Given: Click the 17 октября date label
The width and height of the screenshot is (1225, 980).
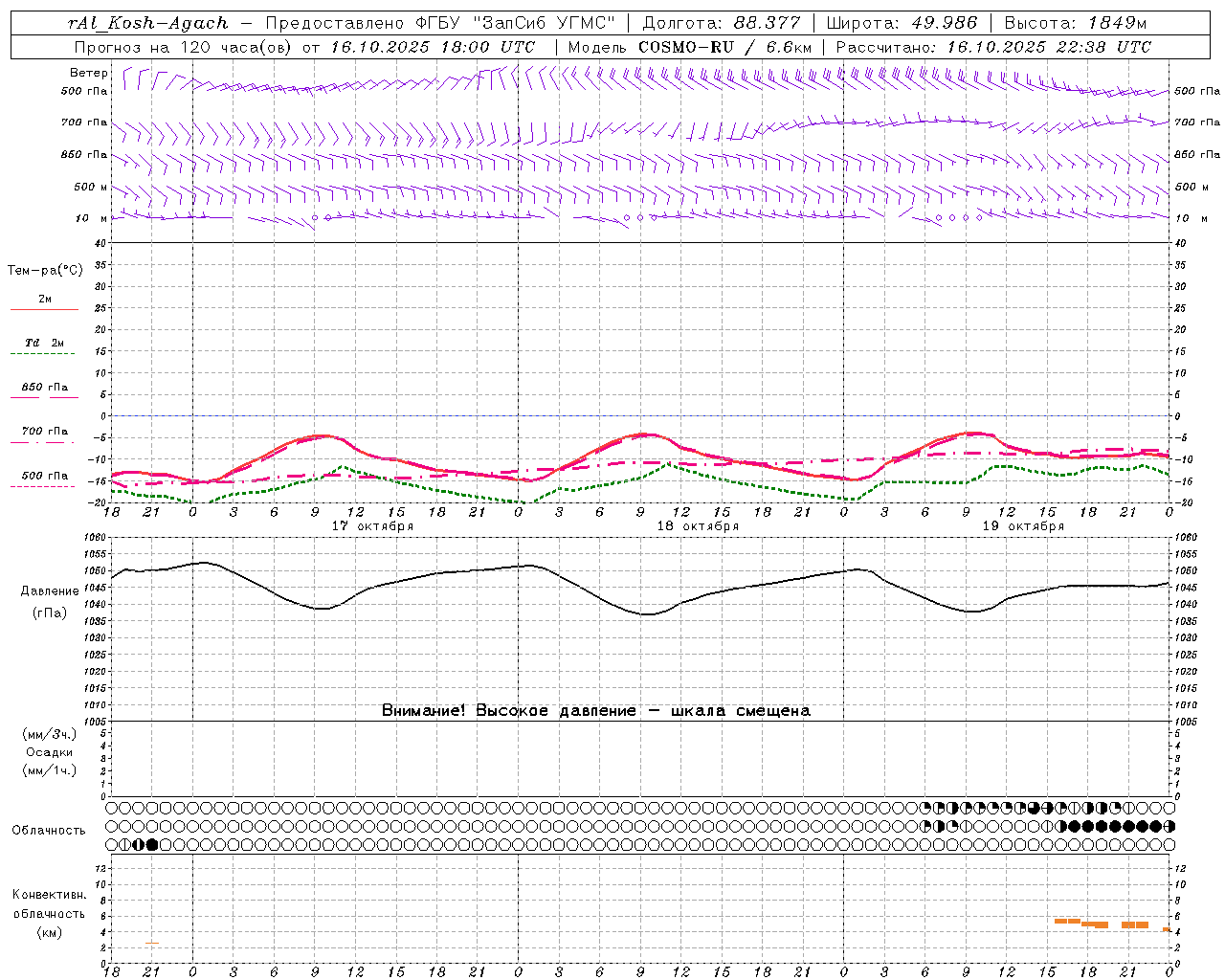Looking at the screenshot, I should (x=372, y=526).
